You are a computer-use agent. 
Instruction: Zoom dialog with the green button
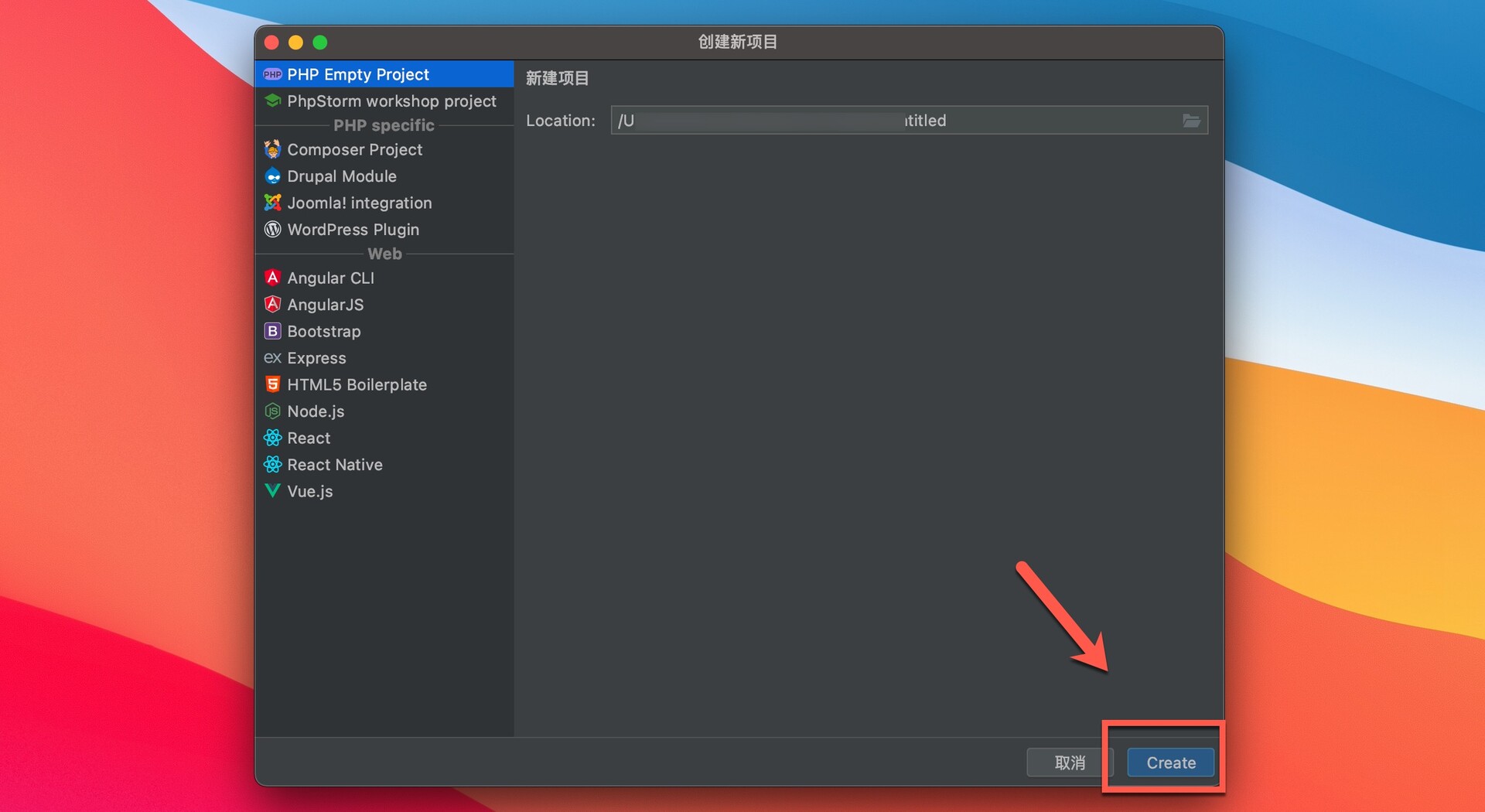(x=320, y=43)
